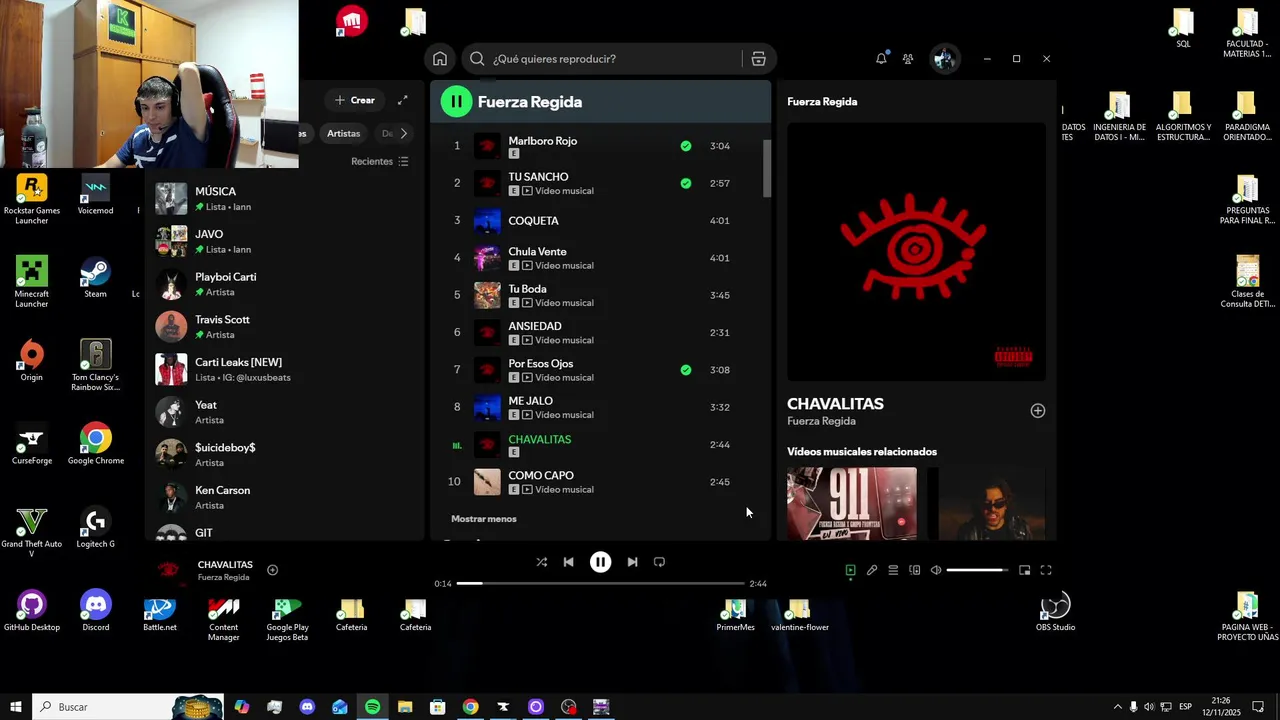The image size is (1280, 720).
Task: Grab the track list scrollbar
Action: tap(767, 168)
